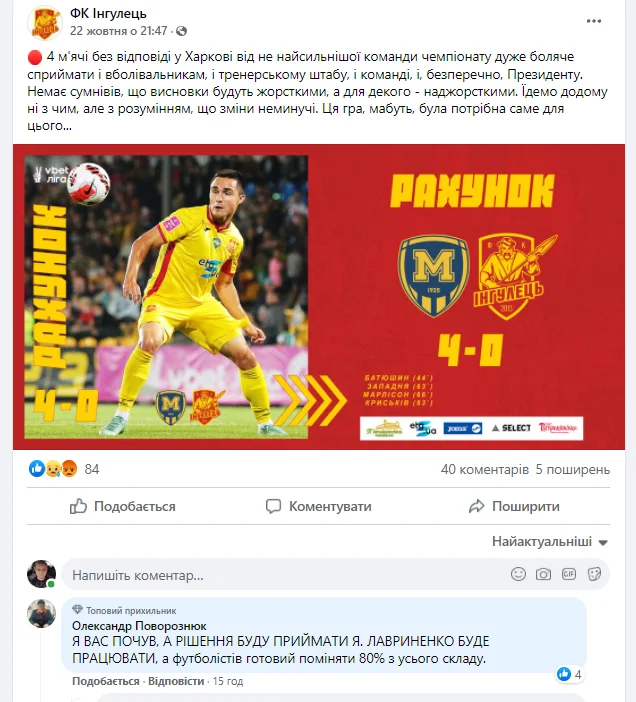Click the globe public-visibility icon
This screenshot has width=636, height=702.
(181, 31)
